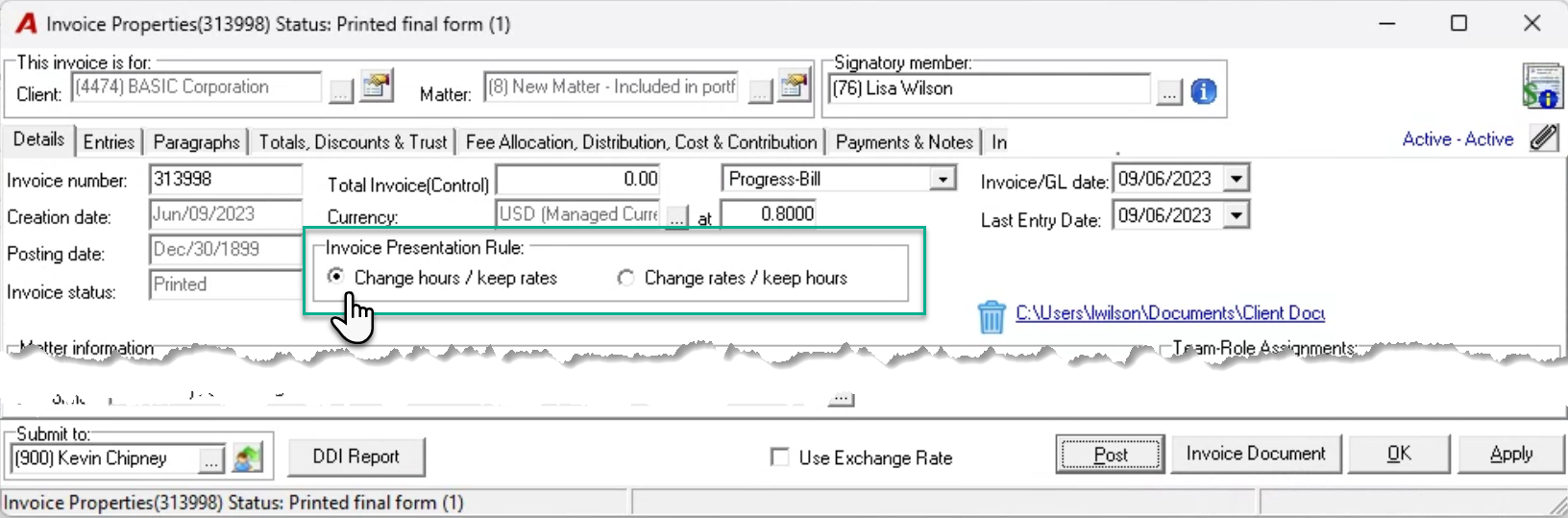Image resolution: width=1568 pixels, height=518 pixels.
Task: Open the Totals, Discounts & Trust tab
Action: pos(353,142)
